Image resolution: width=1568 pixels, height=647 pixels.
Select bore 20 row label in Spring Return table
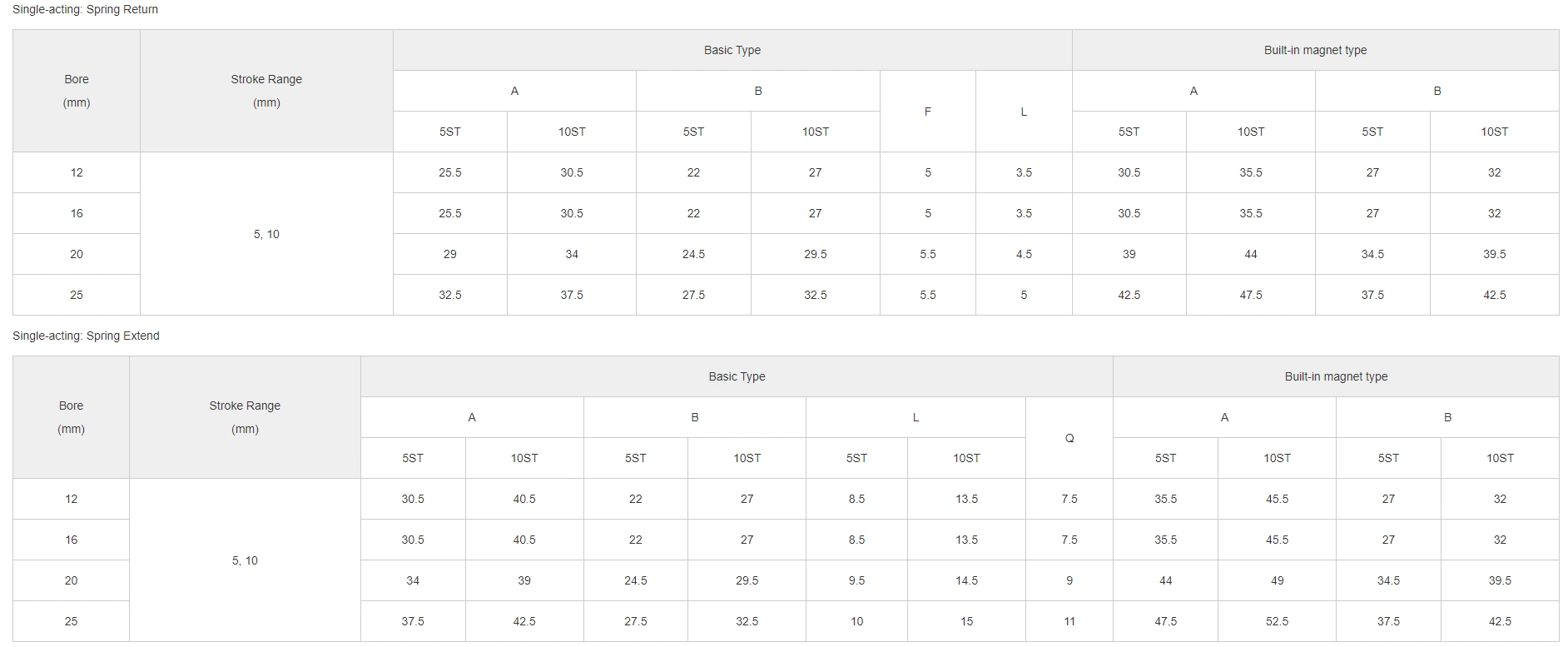click(x=77, y=254)
